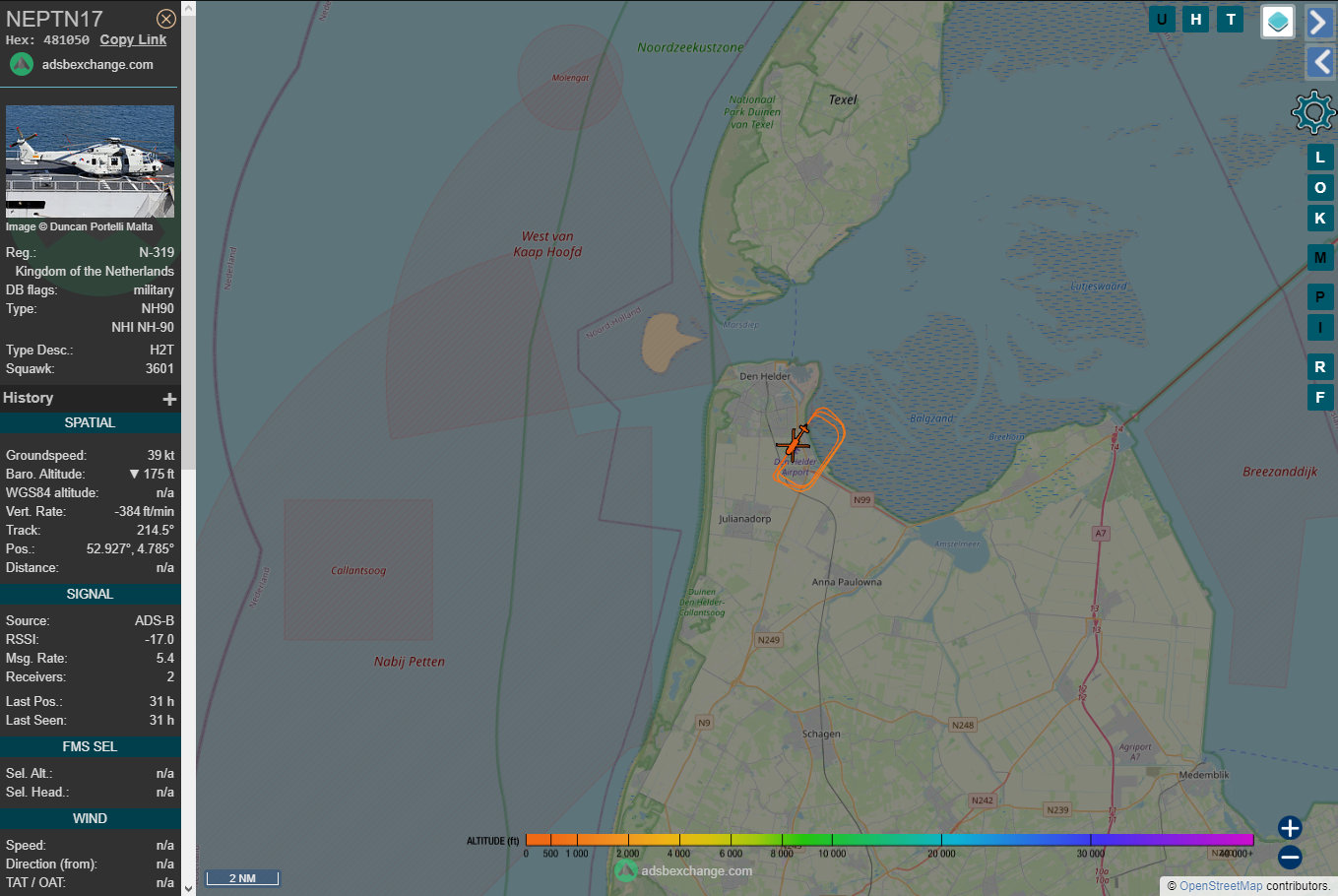Expand the History section plus icon
The height and width of the screenshot is (896, 1338).
pyautogui.click(x=169, y=399)
